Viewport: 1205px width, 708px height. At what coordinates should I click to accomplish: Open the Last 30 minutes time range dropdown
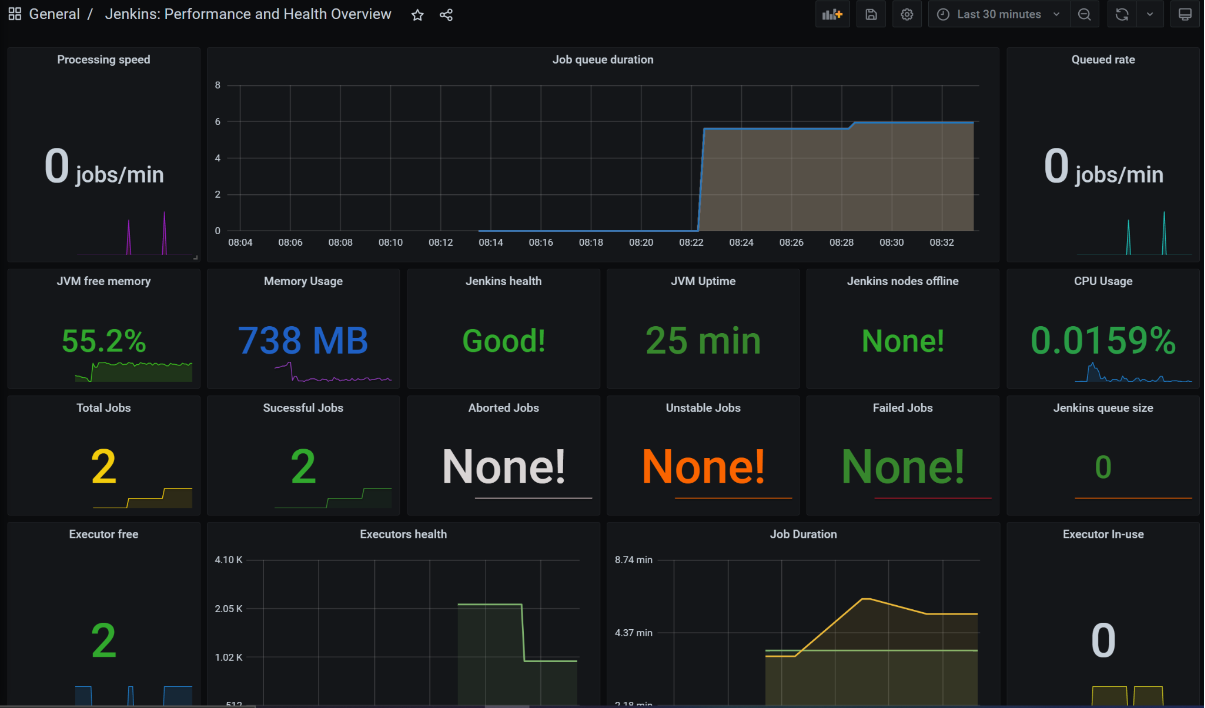coord(998,14)
